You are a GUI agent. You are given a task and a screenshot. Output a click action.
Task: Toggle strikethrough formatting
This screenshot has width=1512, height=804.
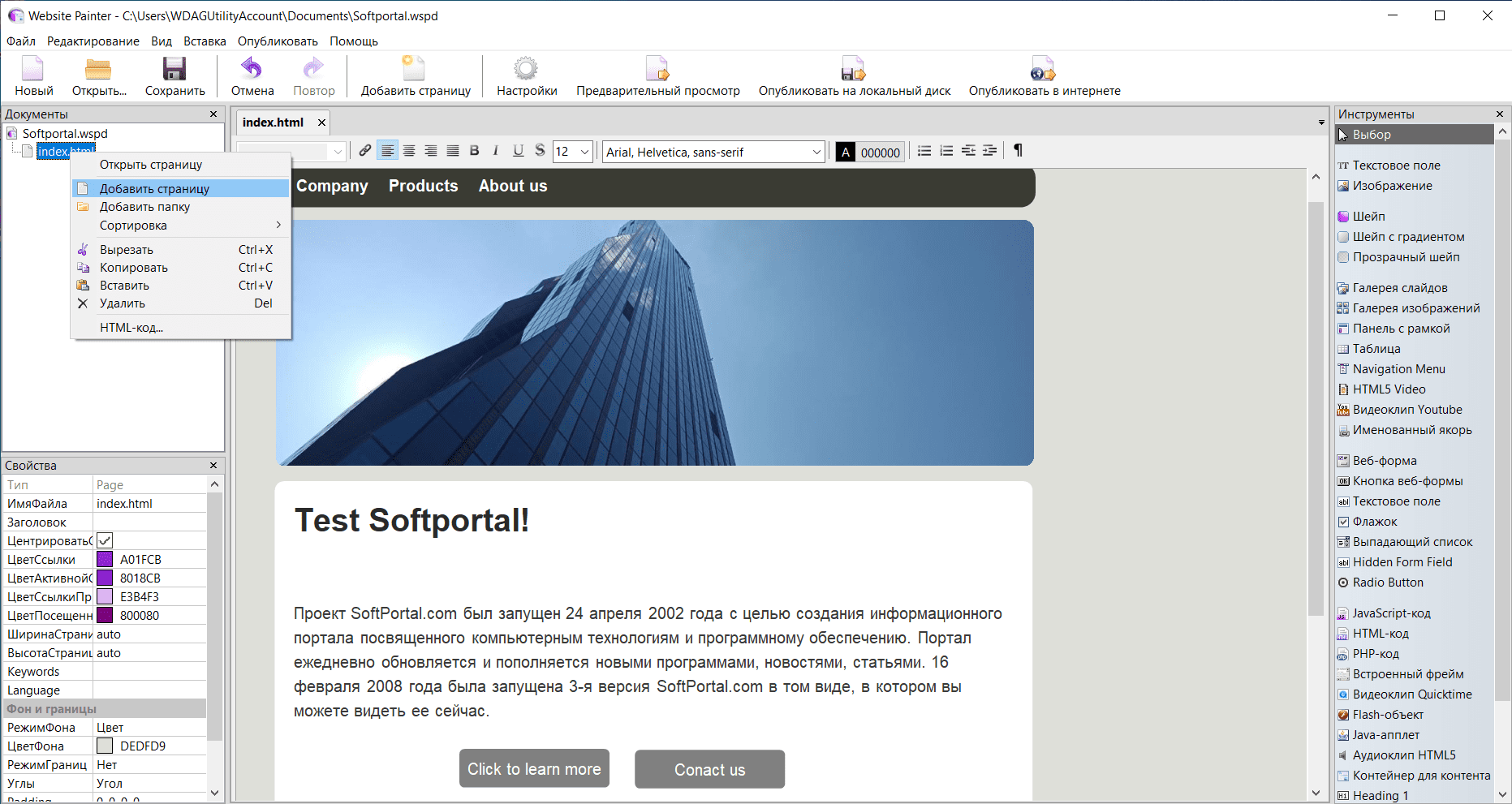(x=540, y=151)
